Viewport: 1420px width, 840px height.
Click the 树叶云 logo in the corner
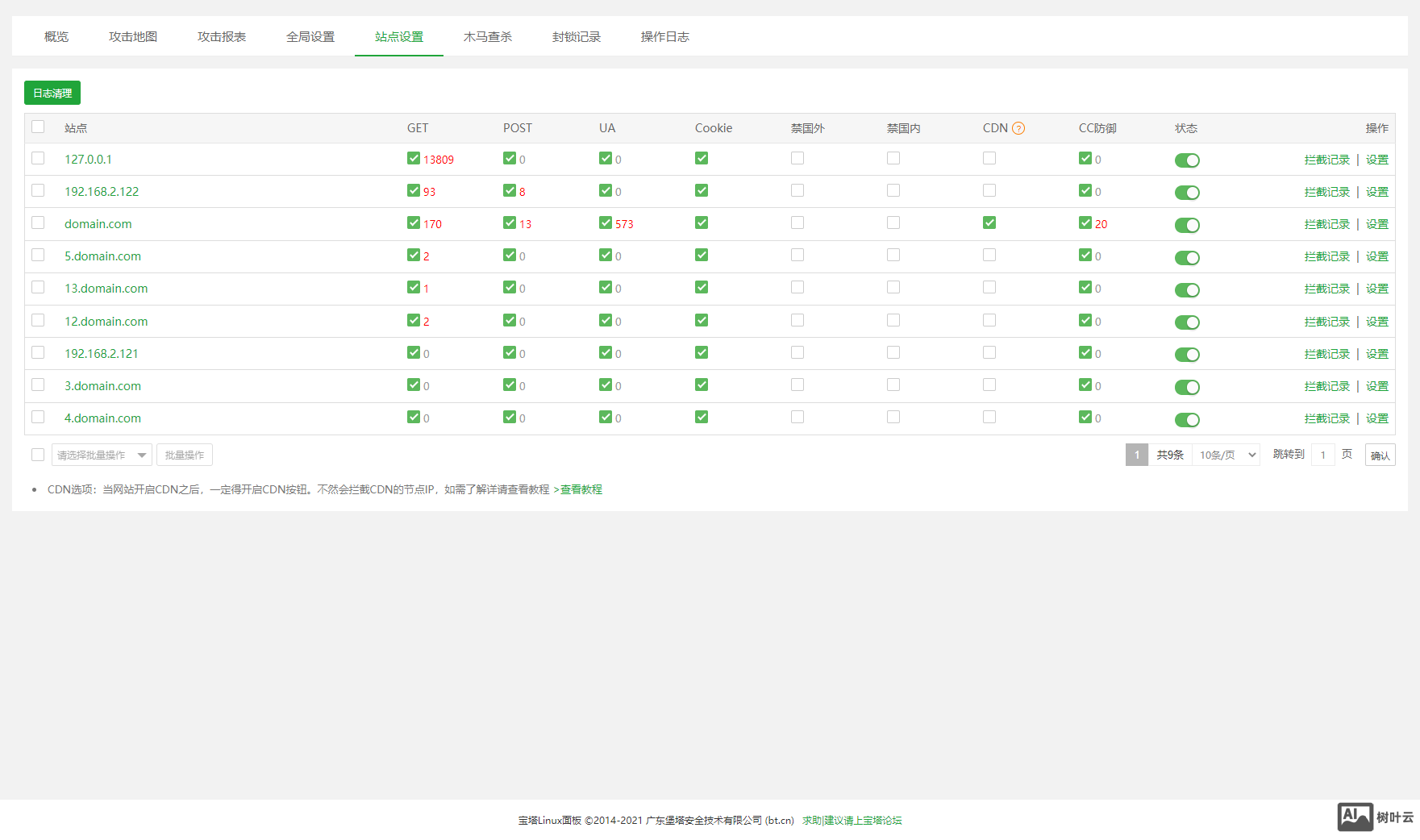[x=1376, y=817]
